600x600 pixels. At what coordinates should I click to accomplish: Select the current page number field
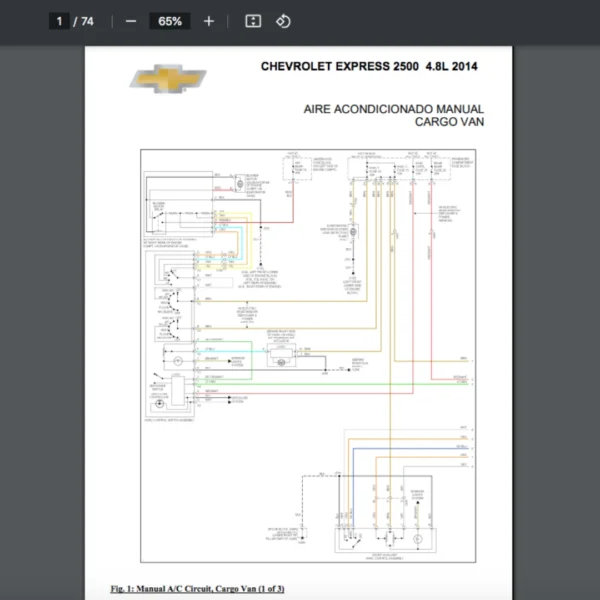pyautogui.click(x=60, y=21)
